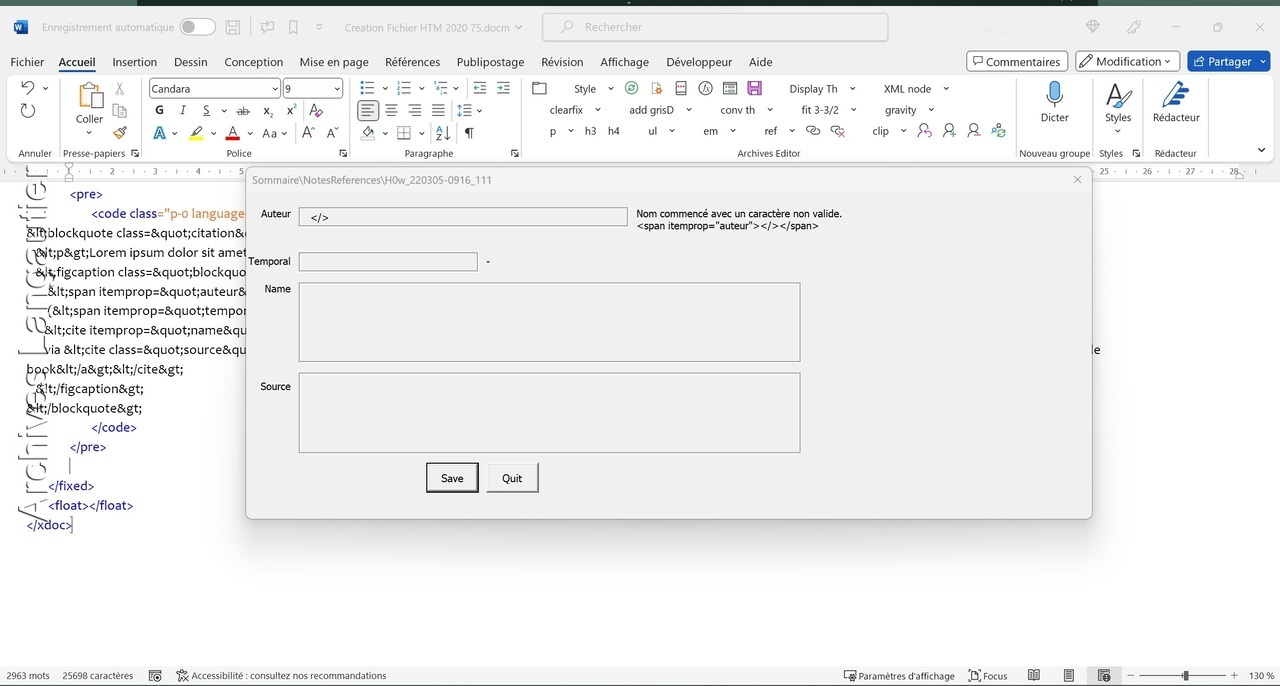
Task: Open the Insertion ribbon tab
Action: coord(135,62)
